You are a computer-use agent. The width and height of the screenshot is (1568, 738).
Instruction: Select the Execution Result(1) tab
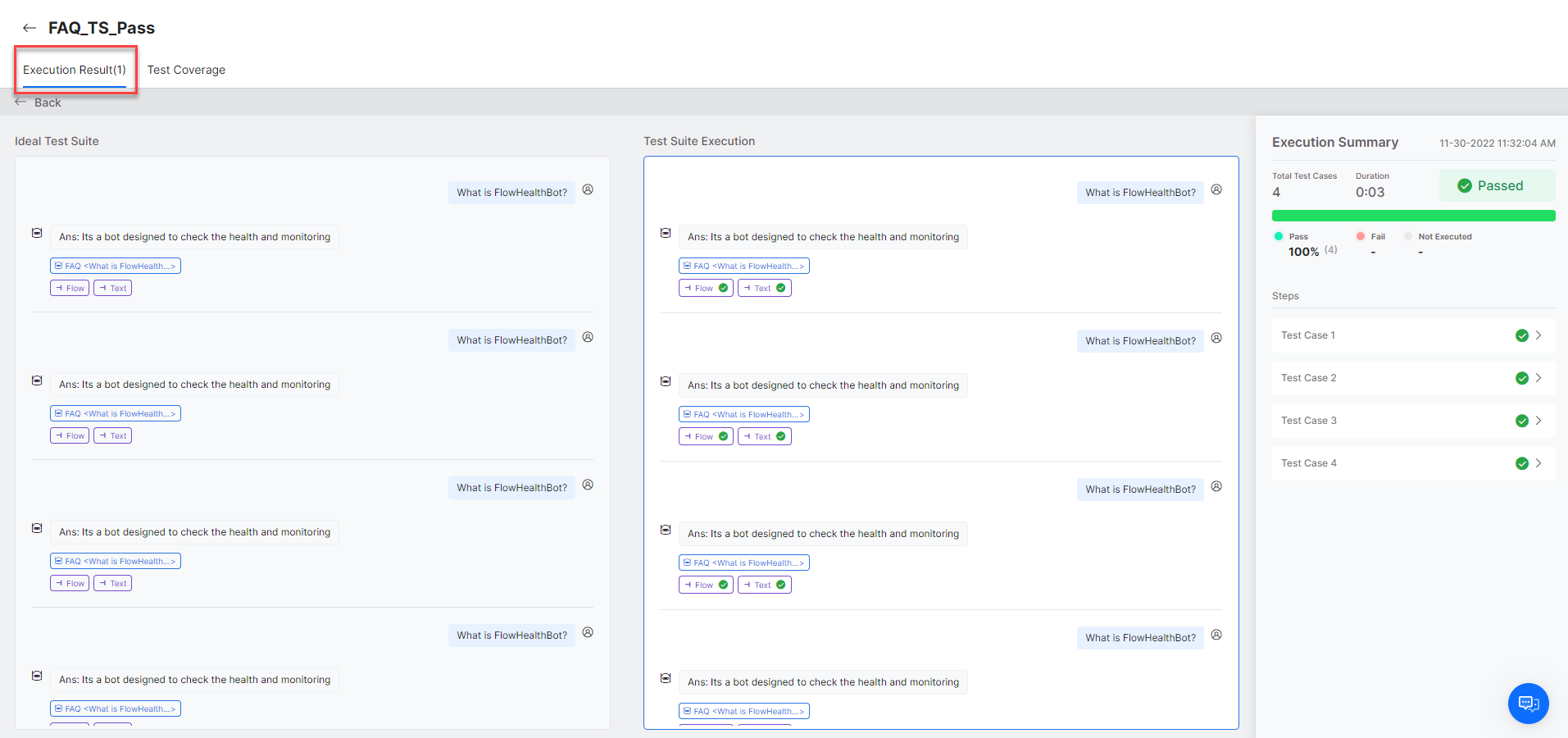click(x=75, y=70)
